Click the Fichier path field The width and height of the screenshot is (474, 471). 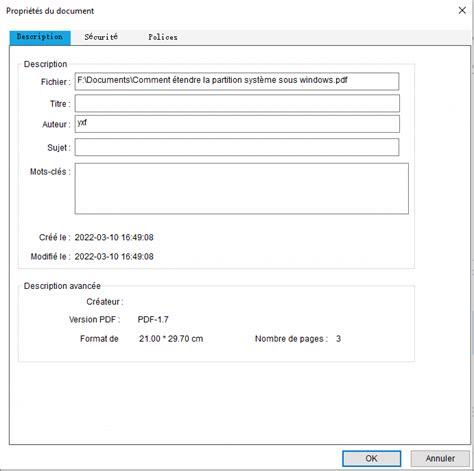pos(237,81)
